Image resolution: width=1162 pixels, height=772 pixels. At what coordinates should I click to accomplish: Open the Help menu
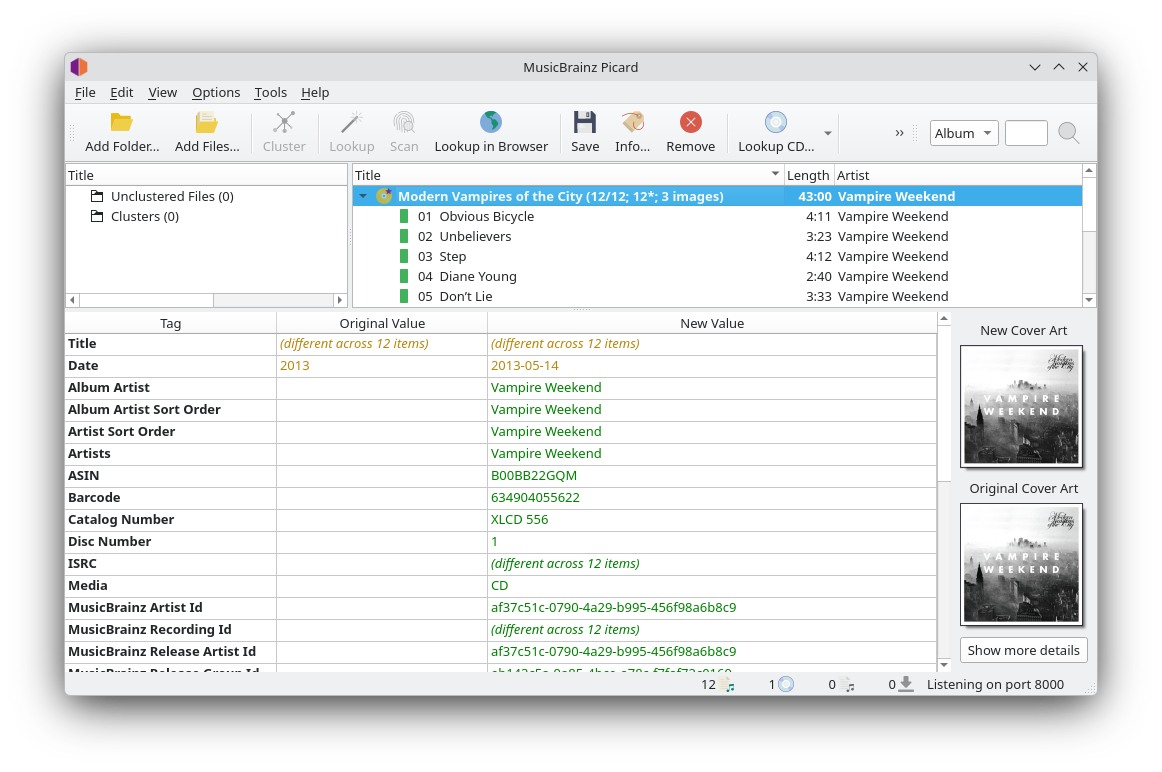pos(315,93)
